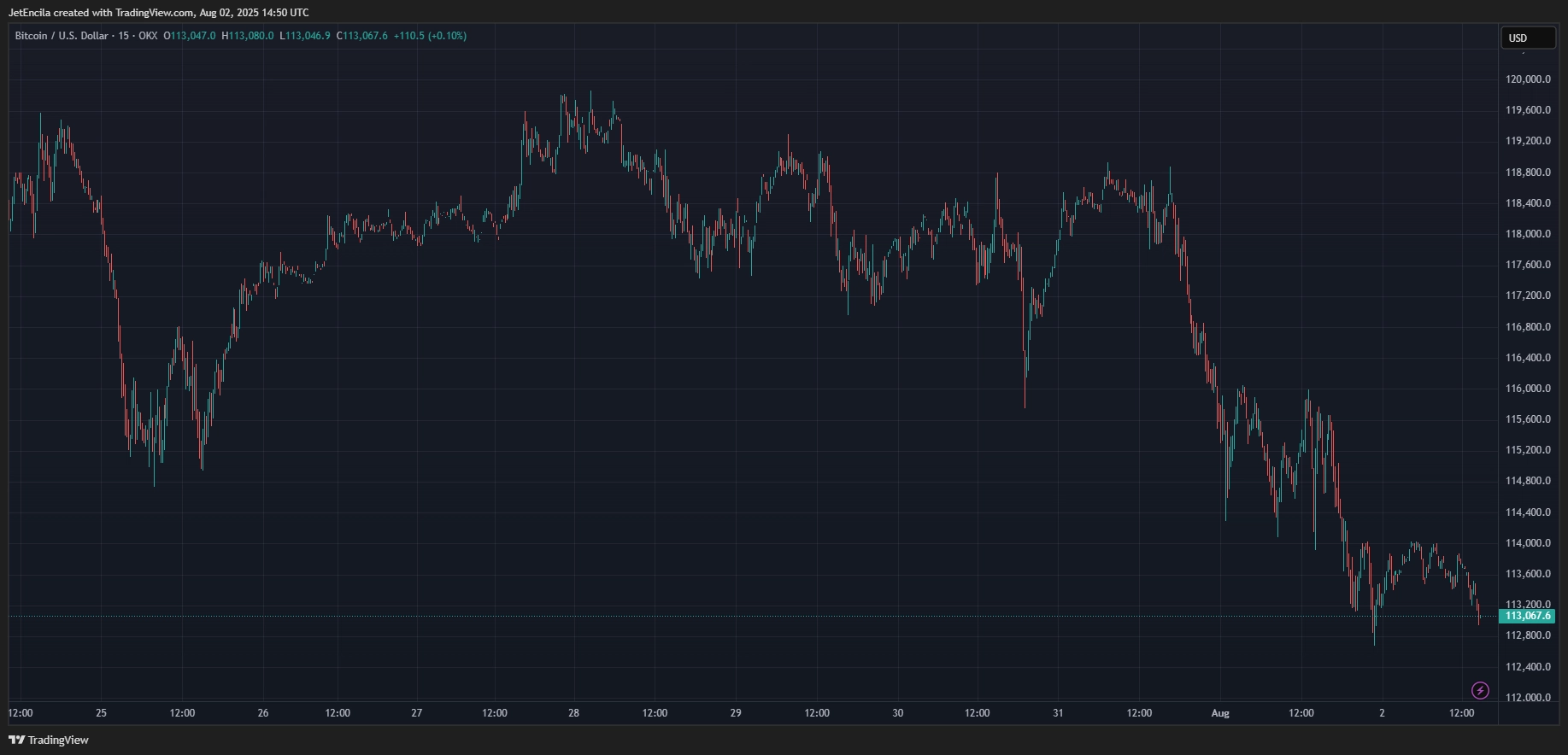Select the 25 date marker on time axis
1568x755 pixels.
click(101, 713)
